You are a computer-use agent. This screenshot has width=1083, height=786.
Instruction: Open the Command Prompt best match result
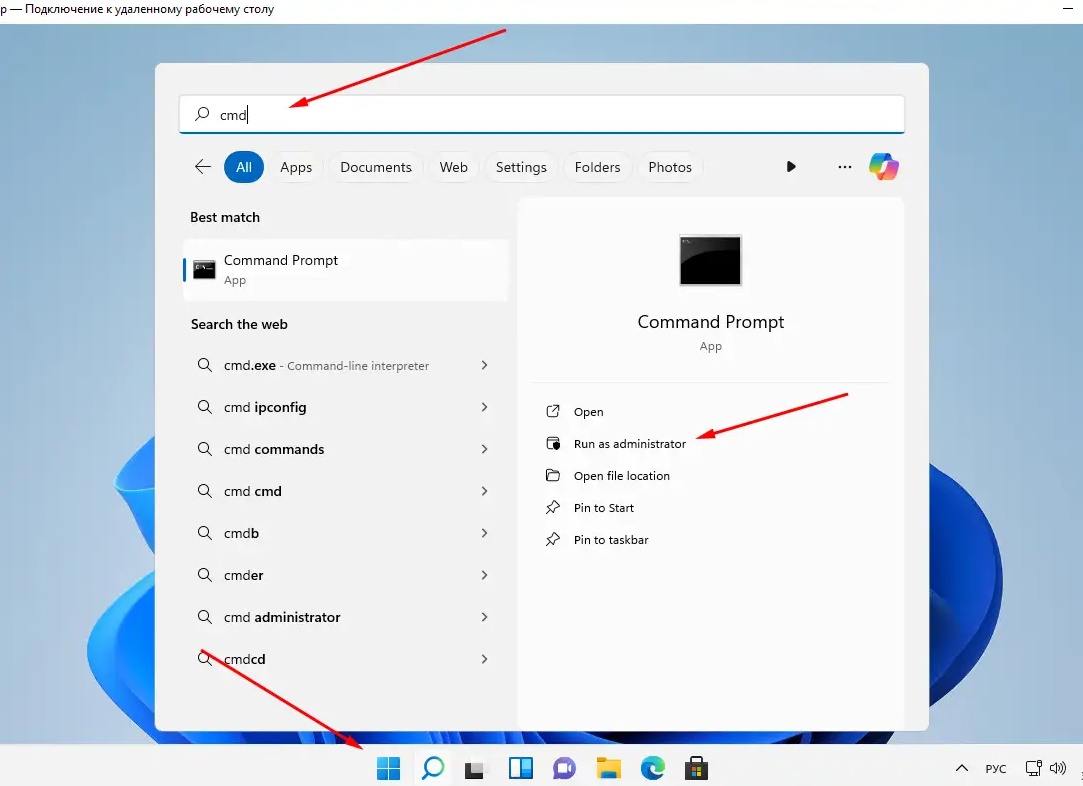345,269
